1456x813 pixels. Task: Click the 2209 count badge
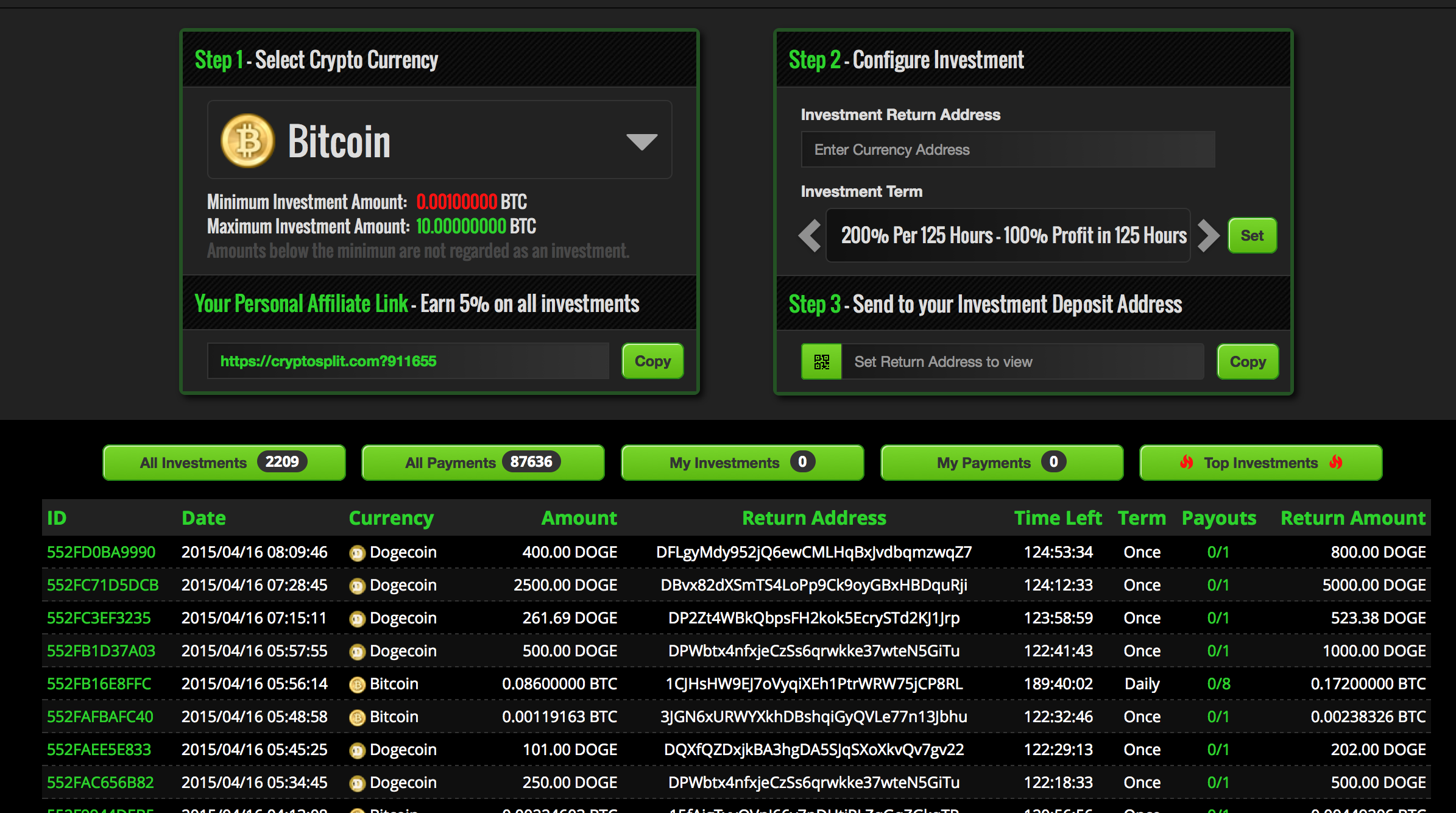(x=282, y=461)
